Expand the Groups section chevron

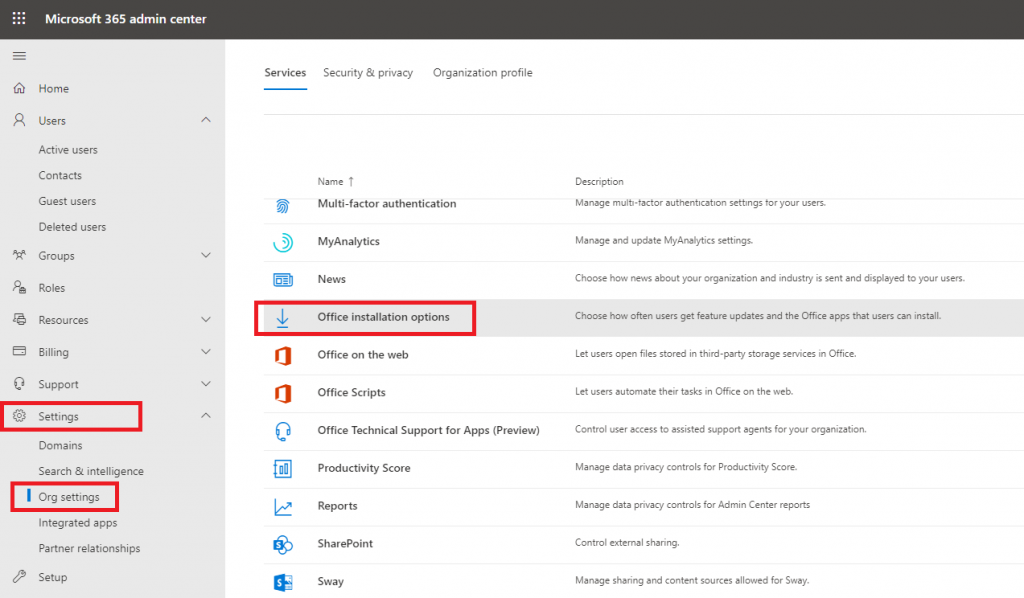click(x=206, y=255)
